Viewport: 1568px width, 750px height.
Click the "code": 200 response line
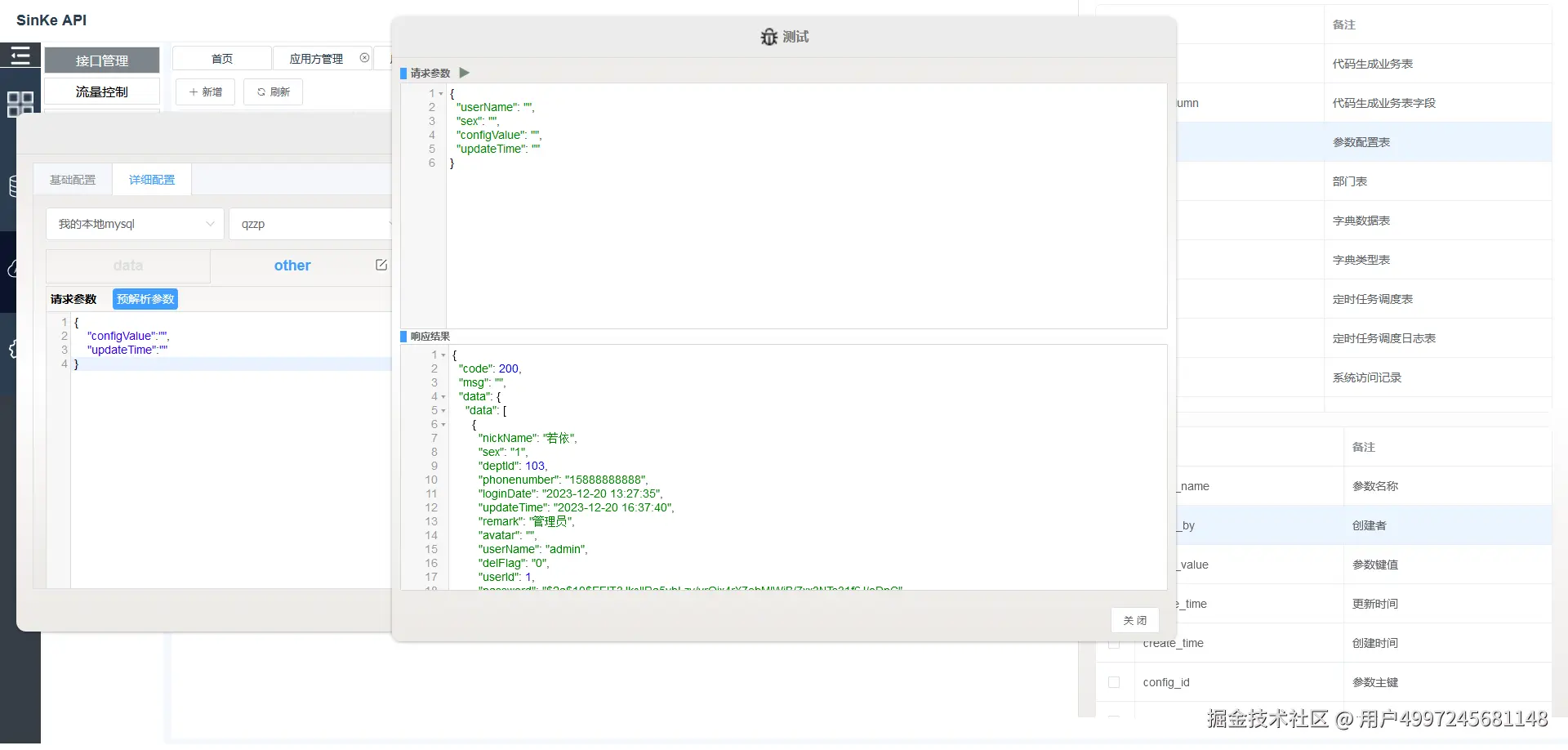[490, 368]
